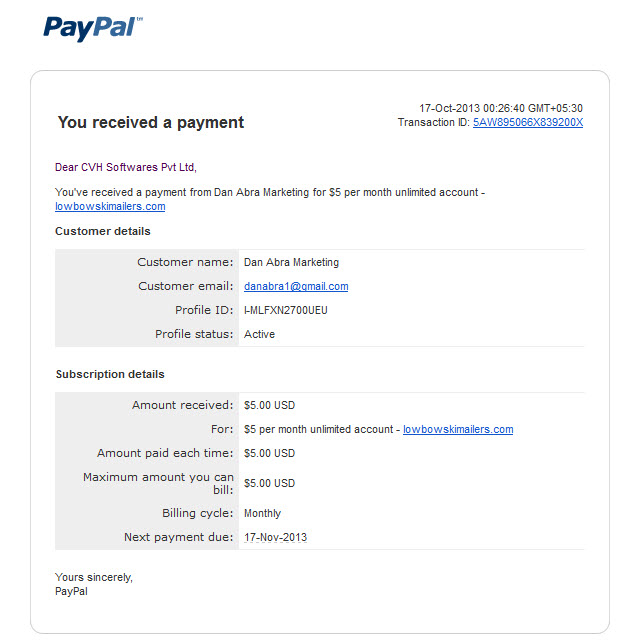Select the 'You received a payment' heading
Viewport: 642px width, 644px height.
pyautogui.click(x=151, y=122)
